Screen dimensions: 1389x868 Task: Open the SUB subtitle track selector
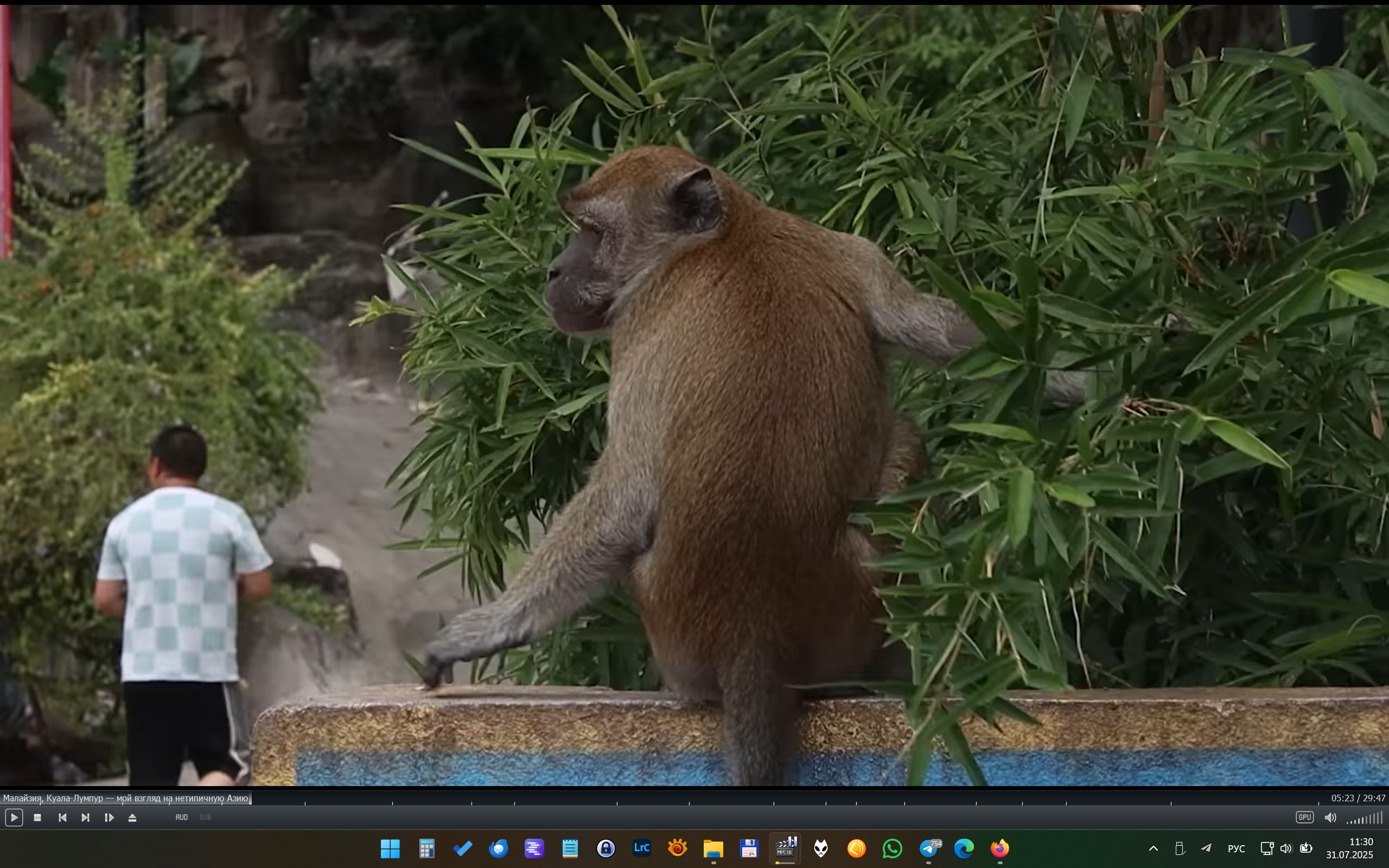tap(205, 818)
